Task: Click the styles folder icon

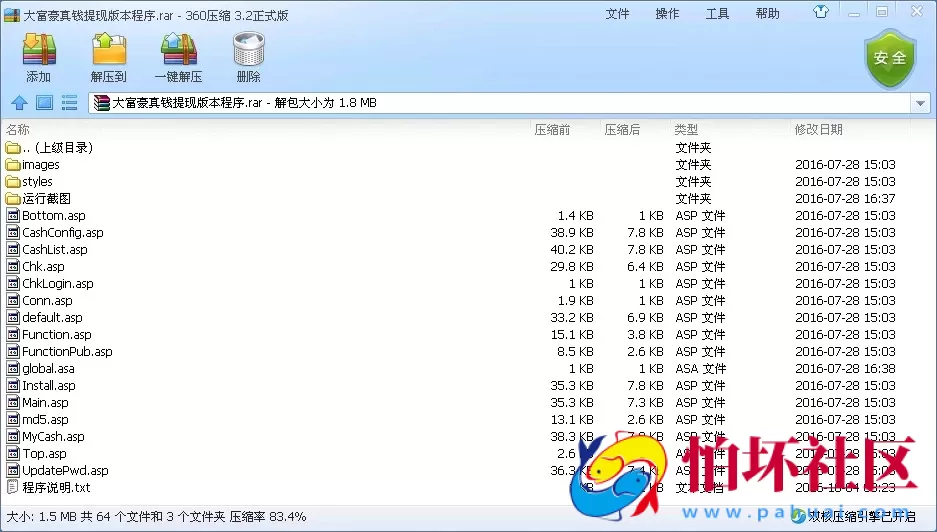Action: pyautogui.click(x=13, y=181)
